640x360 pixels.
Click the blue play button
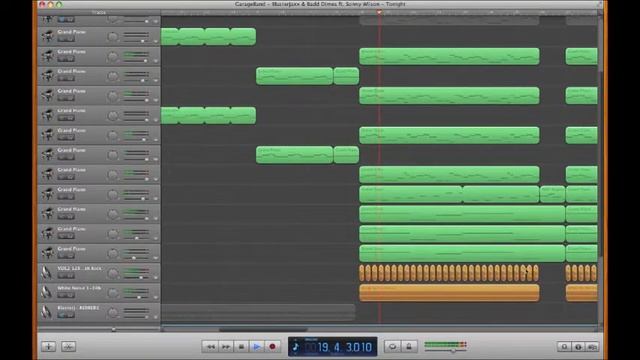257,347
